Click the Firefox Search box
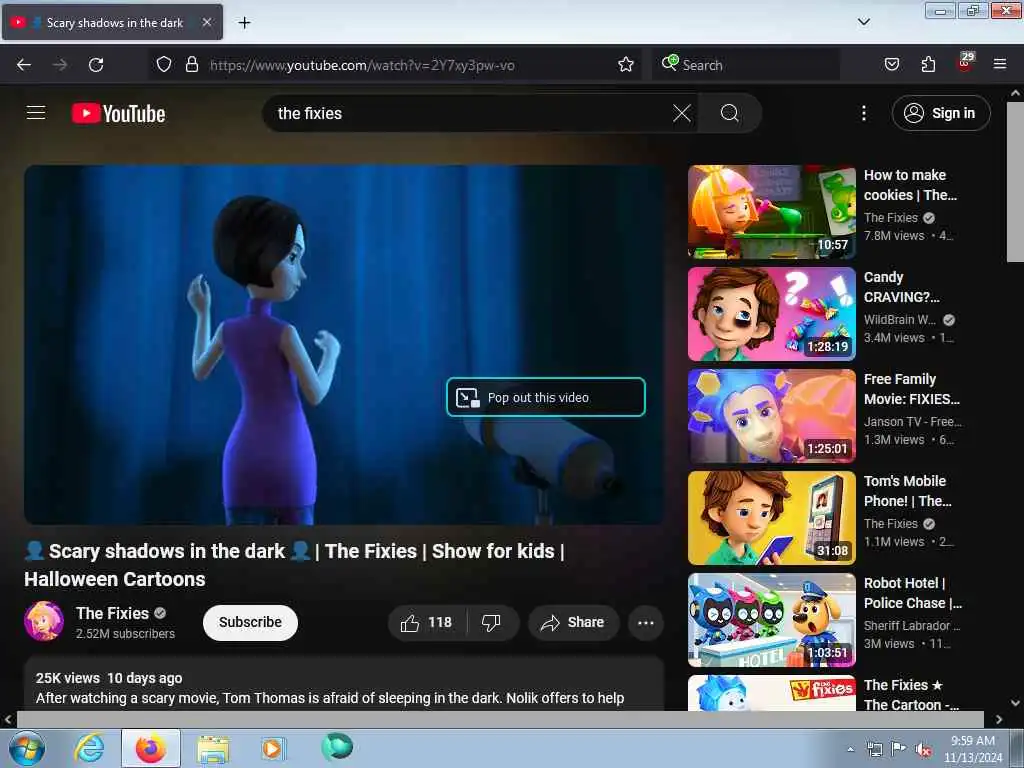1024x768 pixels. (x=746, y=65)
